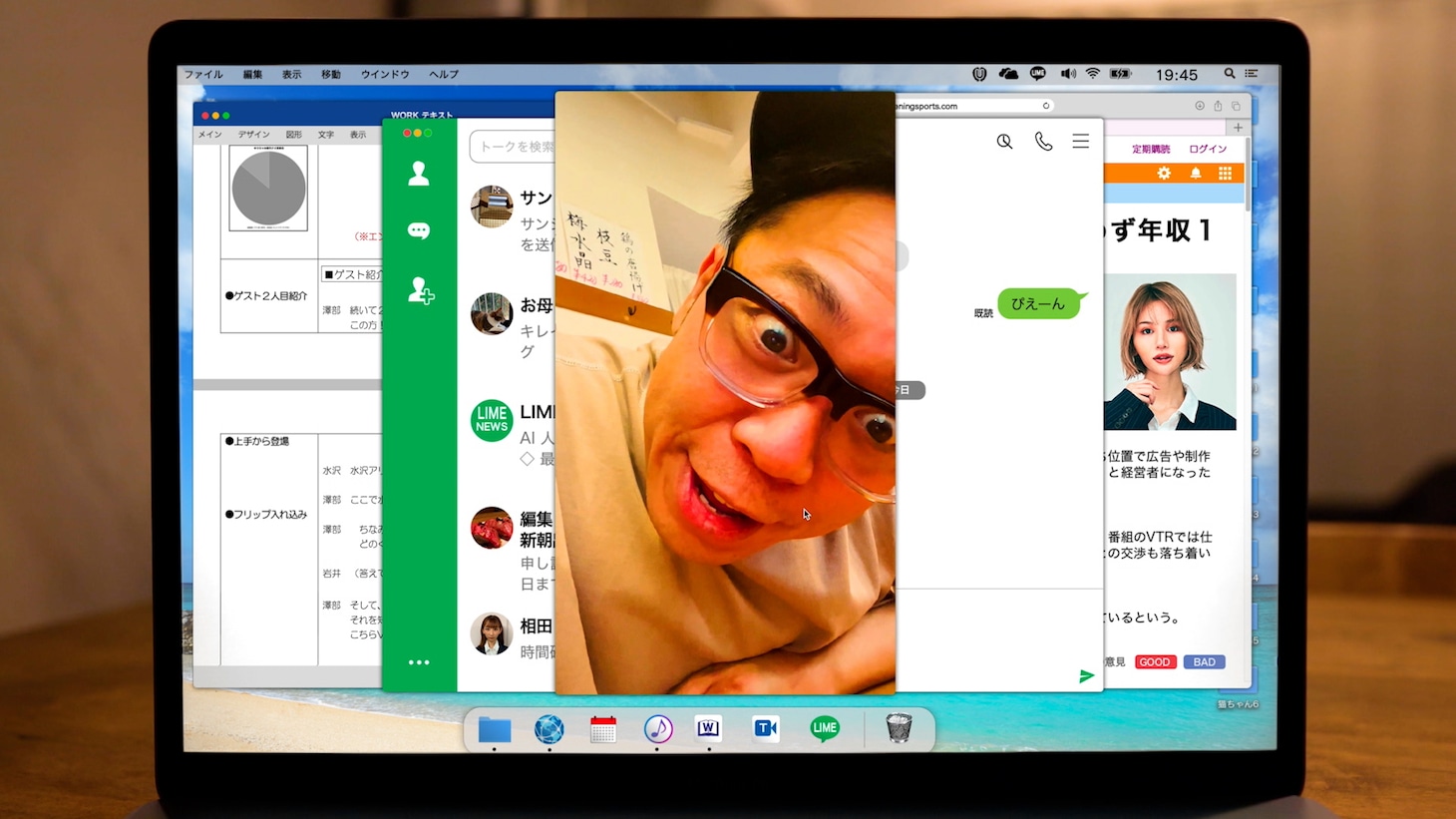The image size is (1456, 819).
Task: Open a new browser tab with plus button
Action: [1238, 128]
